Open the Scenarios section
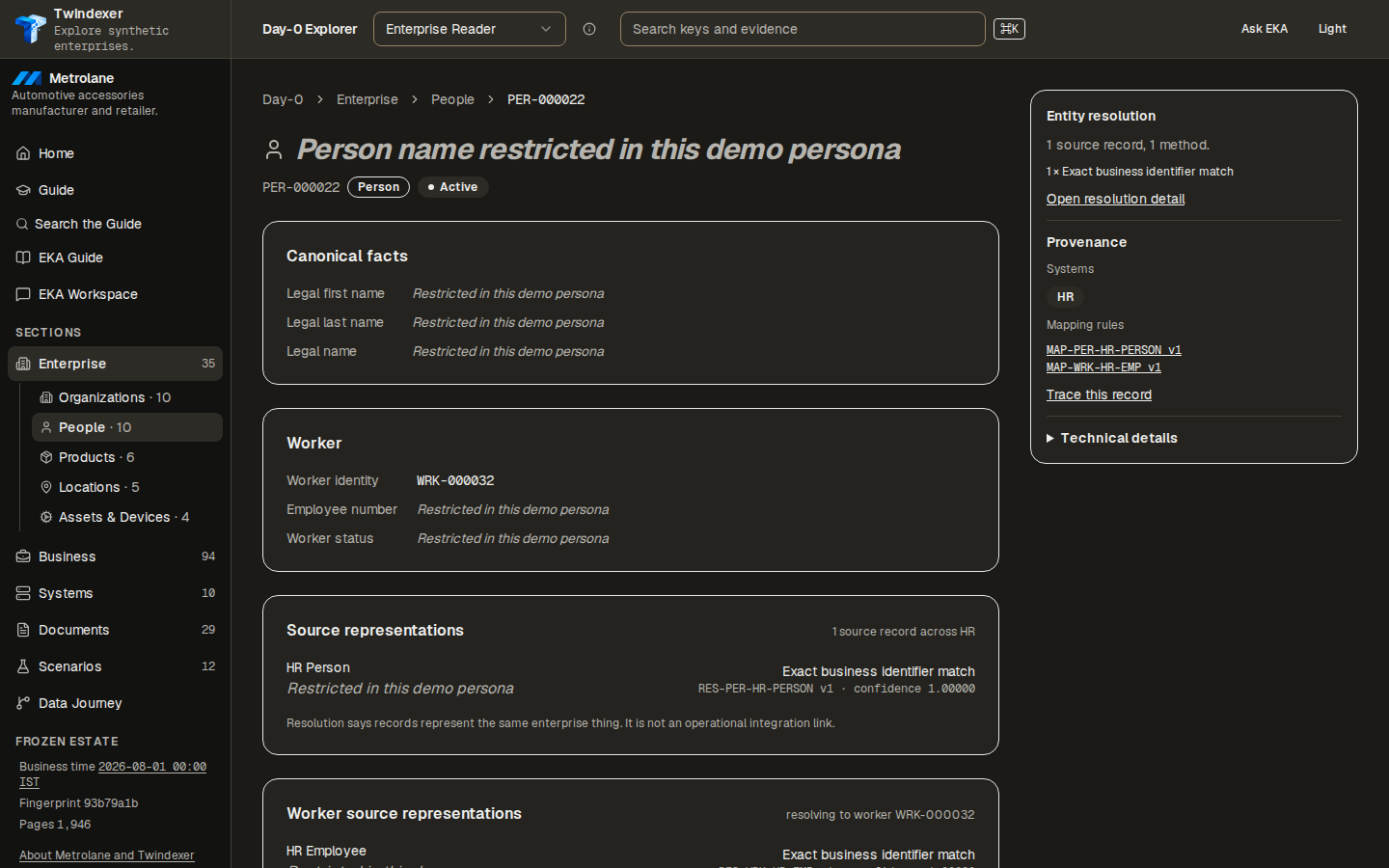The height and width of the screenshot is (868, 1389). click(x=115, y=666)
